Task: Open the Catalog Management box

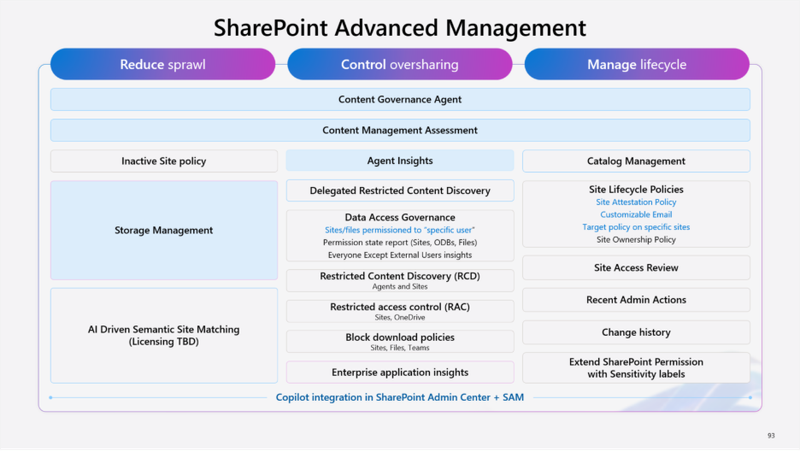Action: tap(636, 161)
